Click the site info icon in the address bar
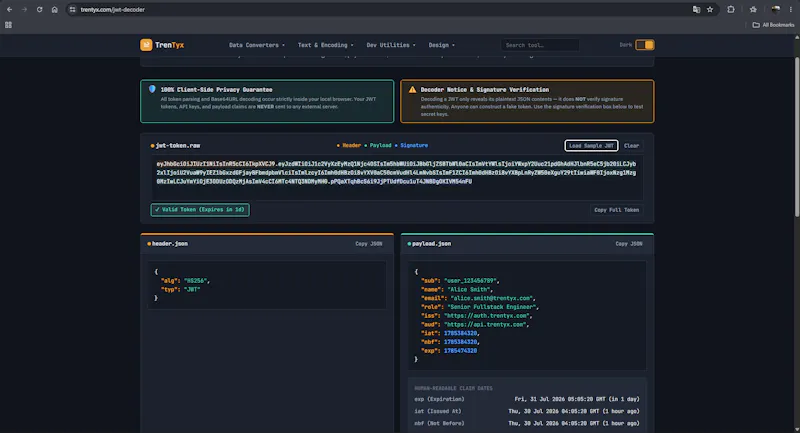800x433 pixels. pyautogui.click(x=72, y=9)
